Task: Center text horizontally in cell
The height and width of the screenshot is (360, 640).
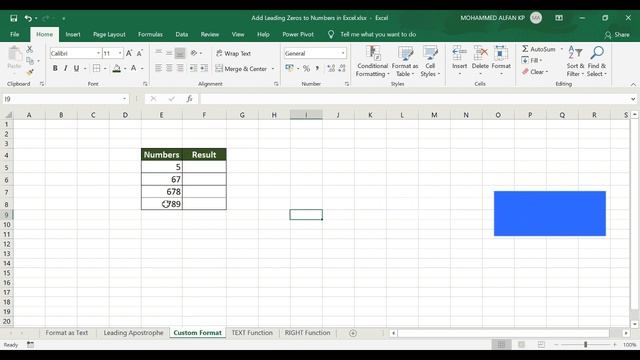Action: (x=169, y=68)
